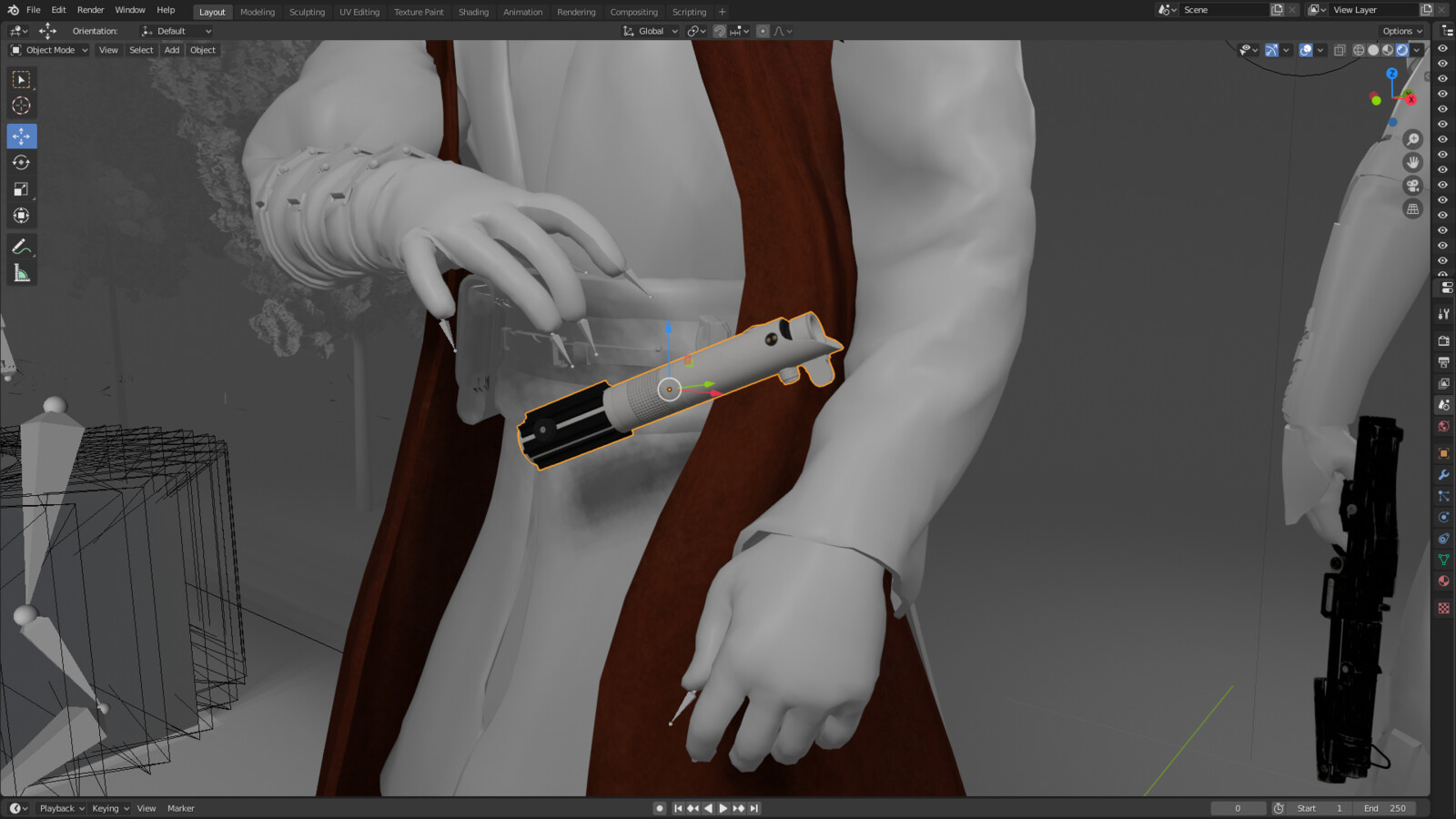The image size is (1456, 819).
Task: Open the Window menu
Action: 130,10
